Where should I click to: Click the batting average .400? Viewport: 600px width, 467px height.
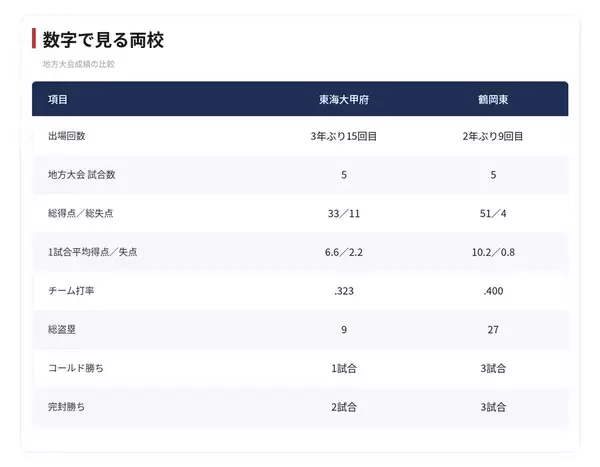pos(493,291)
